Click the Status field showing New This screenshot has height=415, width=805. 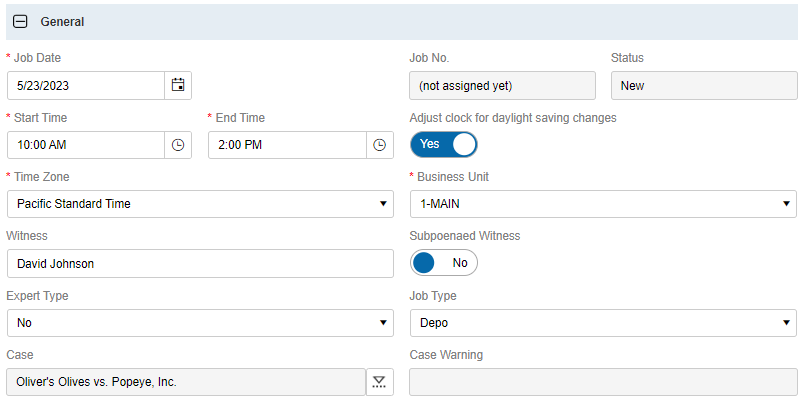pyautogui.click(x=703, y=86)
